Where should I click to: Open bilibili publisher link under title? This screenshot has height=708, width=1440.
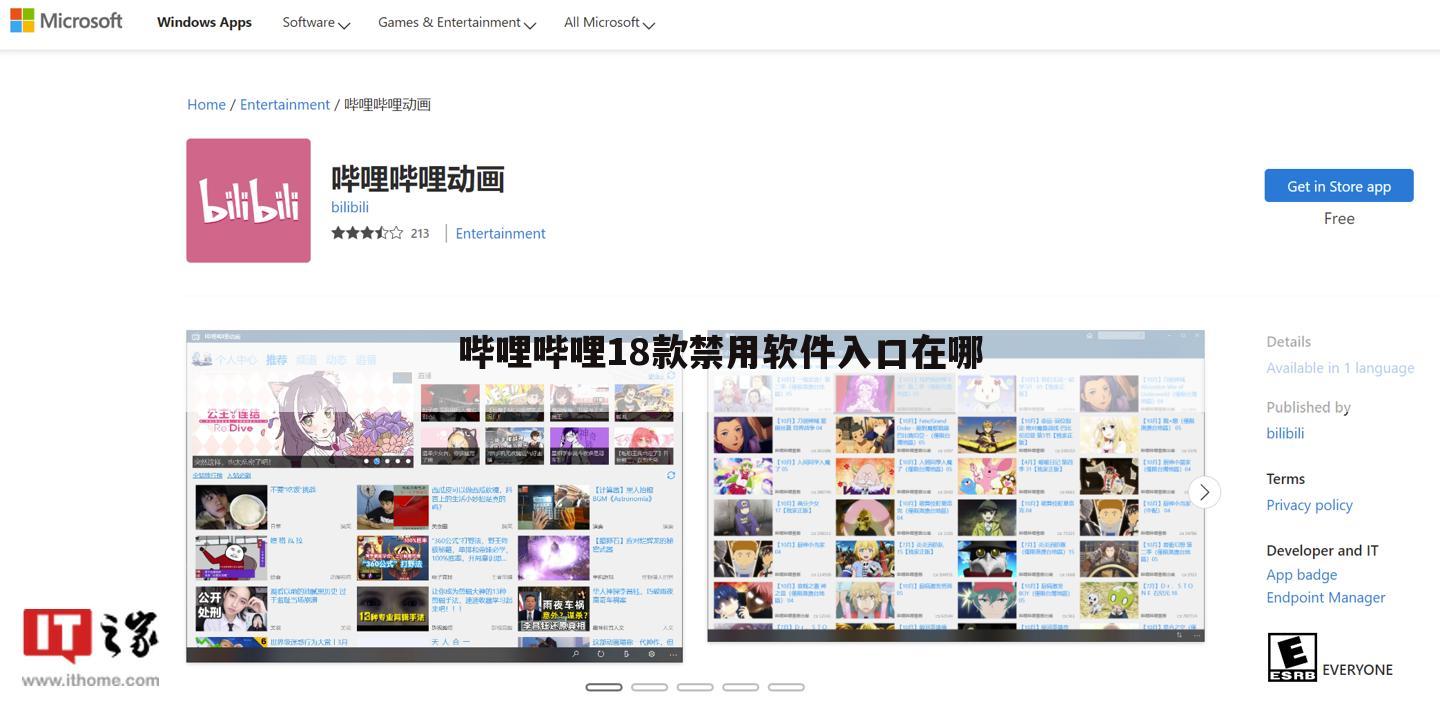350,207
